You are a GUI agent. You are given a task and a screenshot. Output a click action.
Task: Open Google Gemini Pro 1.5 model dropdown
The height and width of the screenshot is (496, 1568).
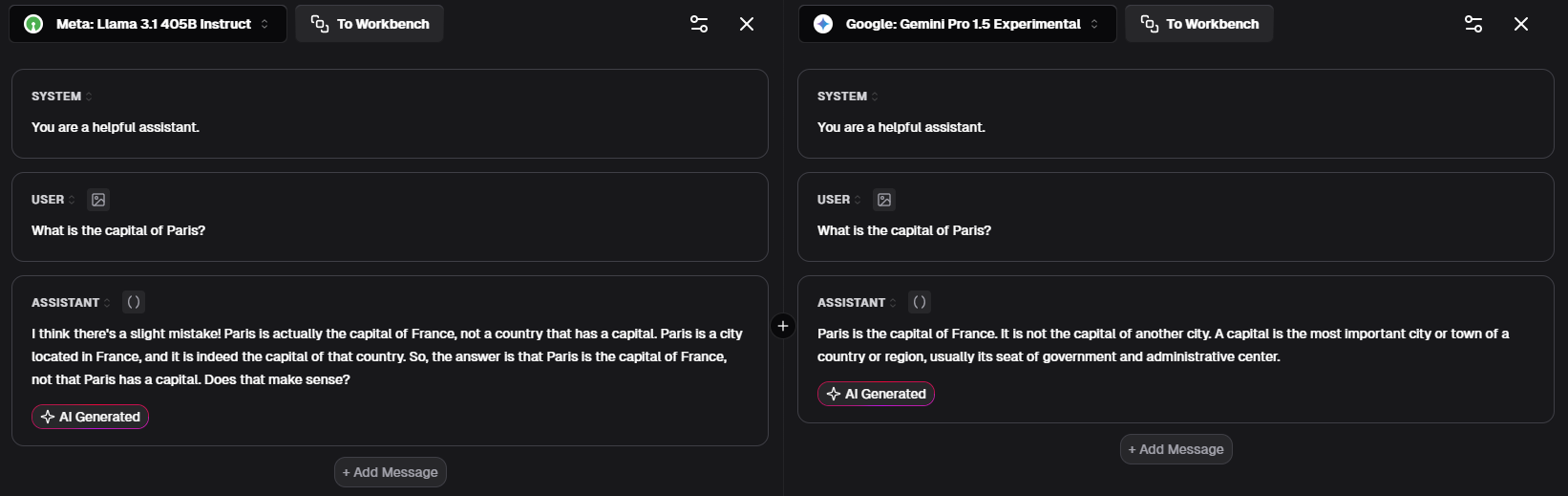957,24
